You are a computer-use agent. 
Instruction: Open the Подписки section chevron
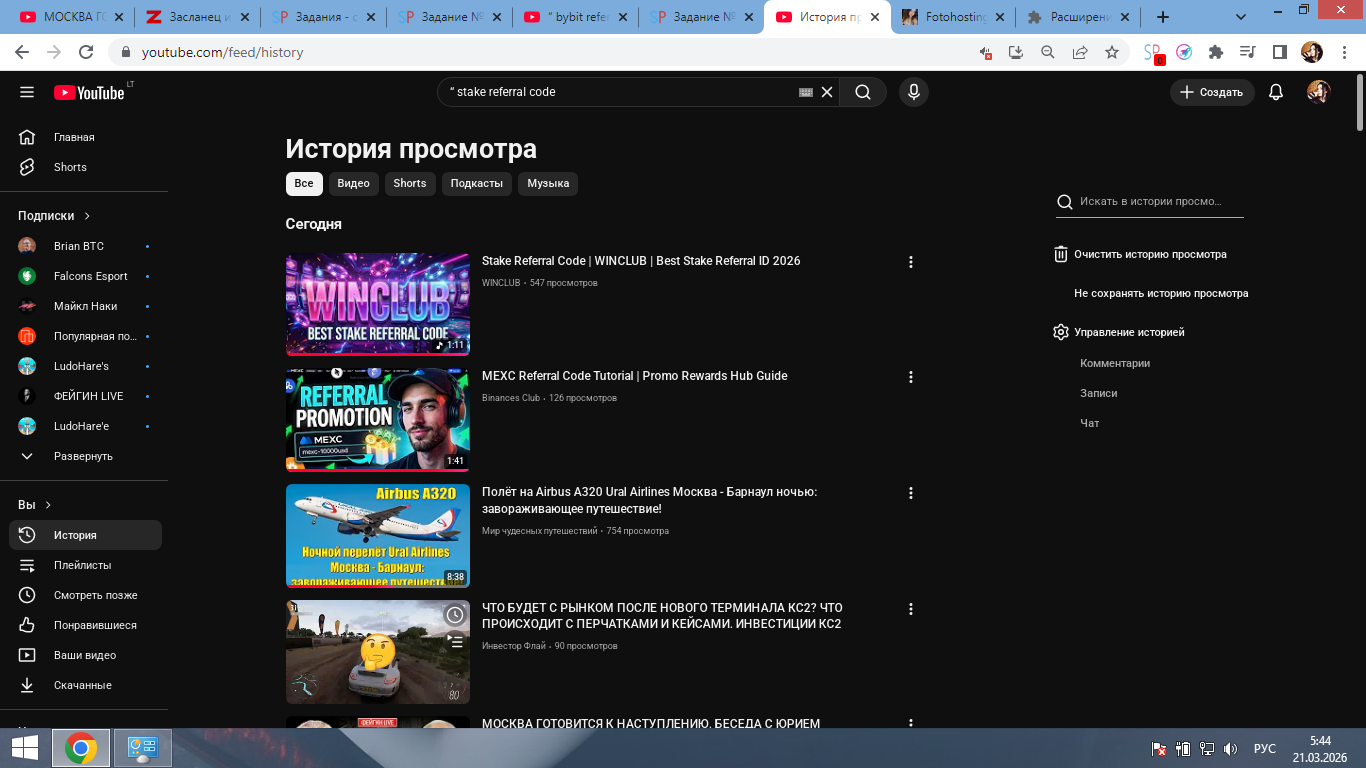[x=87, y=216]
